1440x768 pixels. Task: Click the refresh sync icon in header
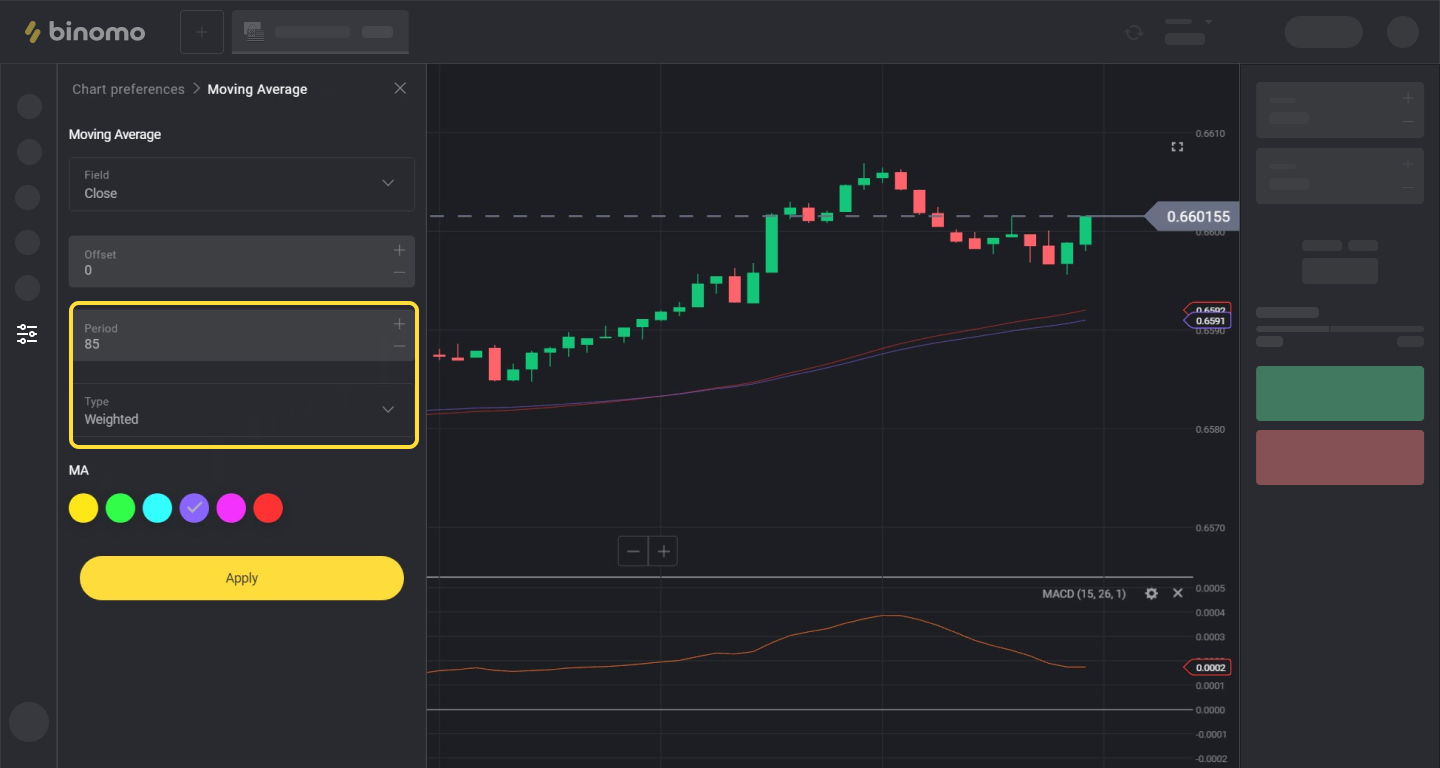coord(1134,32)
